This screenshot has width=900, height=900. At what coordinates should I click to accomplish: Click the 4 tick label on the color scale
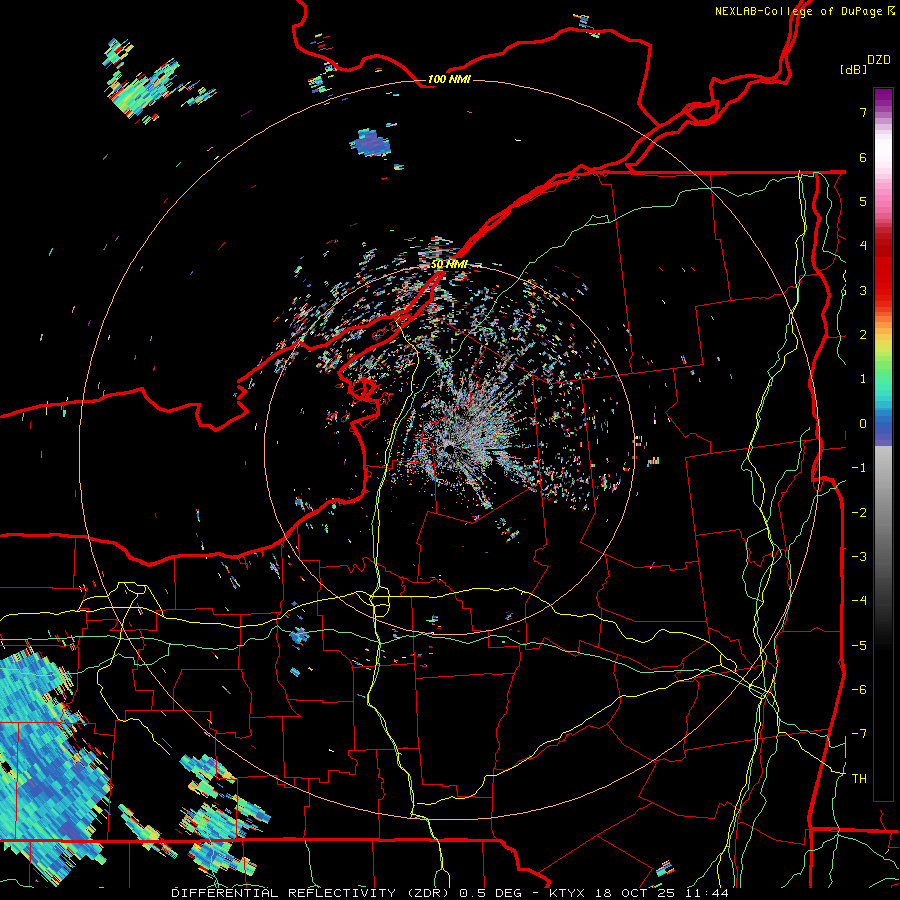click(863, 246)
